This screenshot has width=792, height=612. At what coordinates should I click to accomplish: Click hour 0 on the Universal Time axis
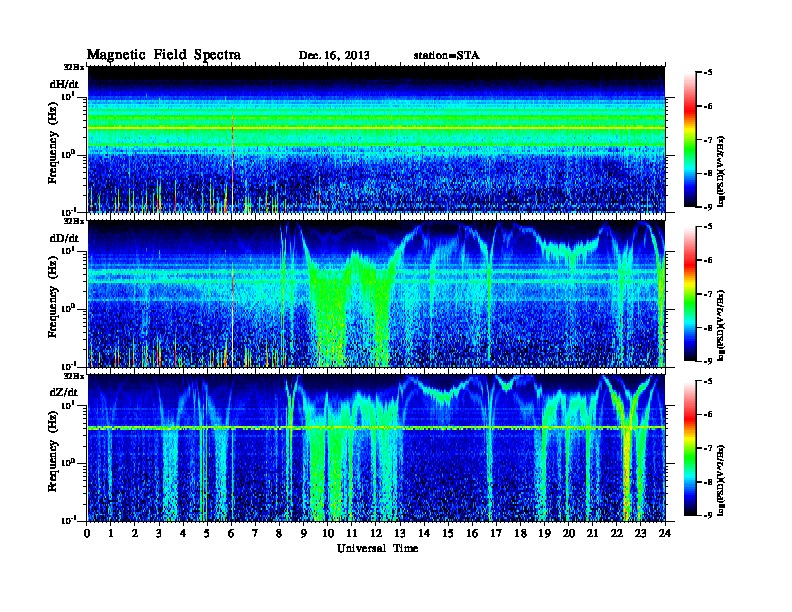pos(87,533)
